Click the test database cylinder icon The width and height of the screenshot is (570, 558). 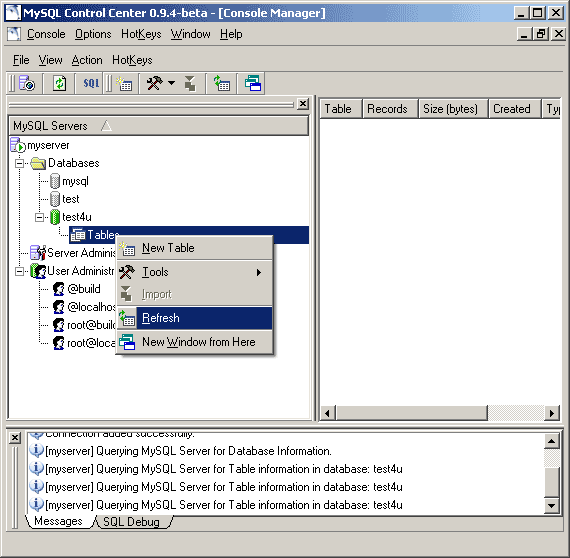click(55, 199)
